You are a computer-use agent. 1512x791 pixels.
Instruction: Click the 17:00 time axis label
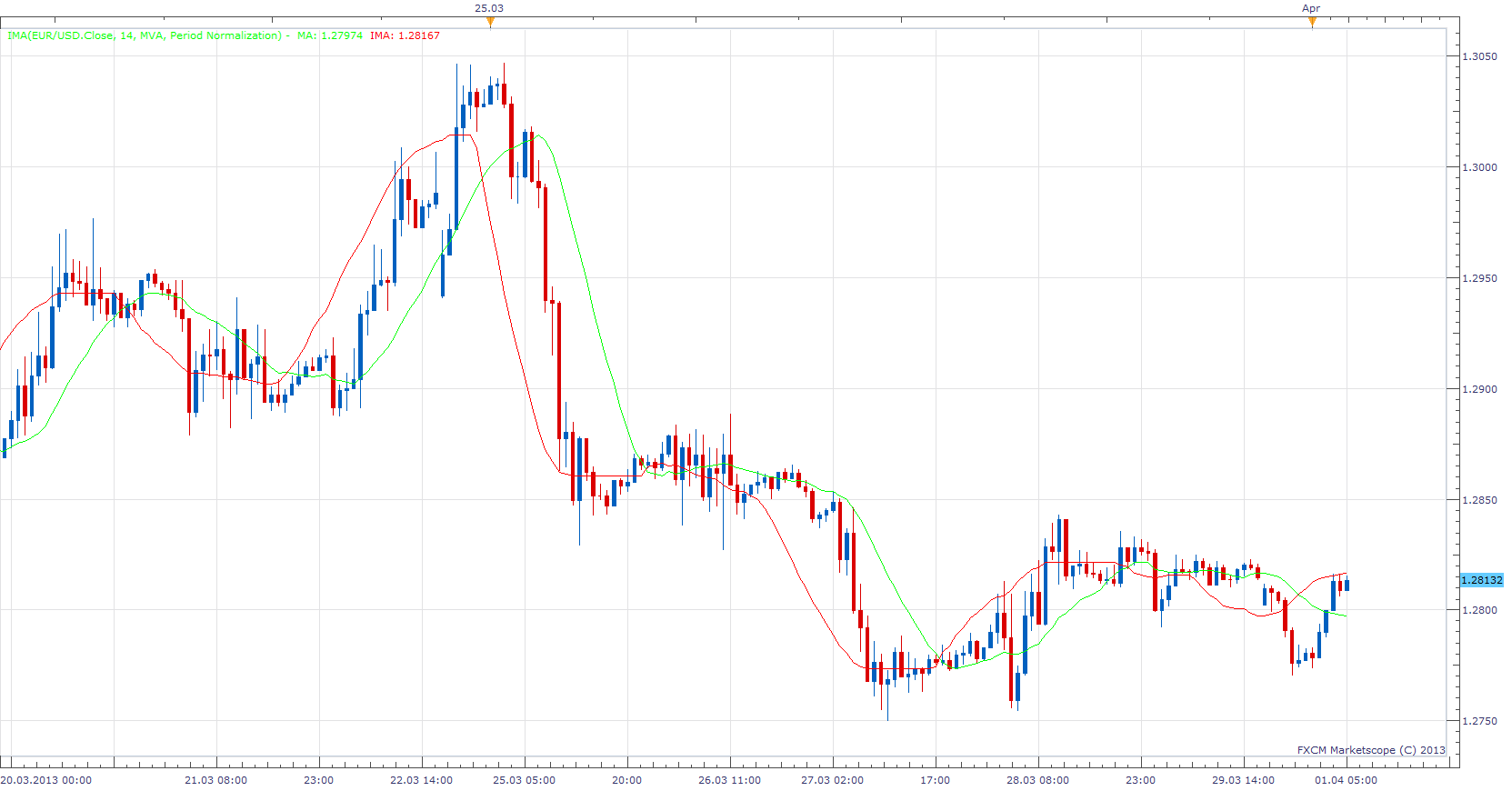pyautogui.click(x=935, y=780)
